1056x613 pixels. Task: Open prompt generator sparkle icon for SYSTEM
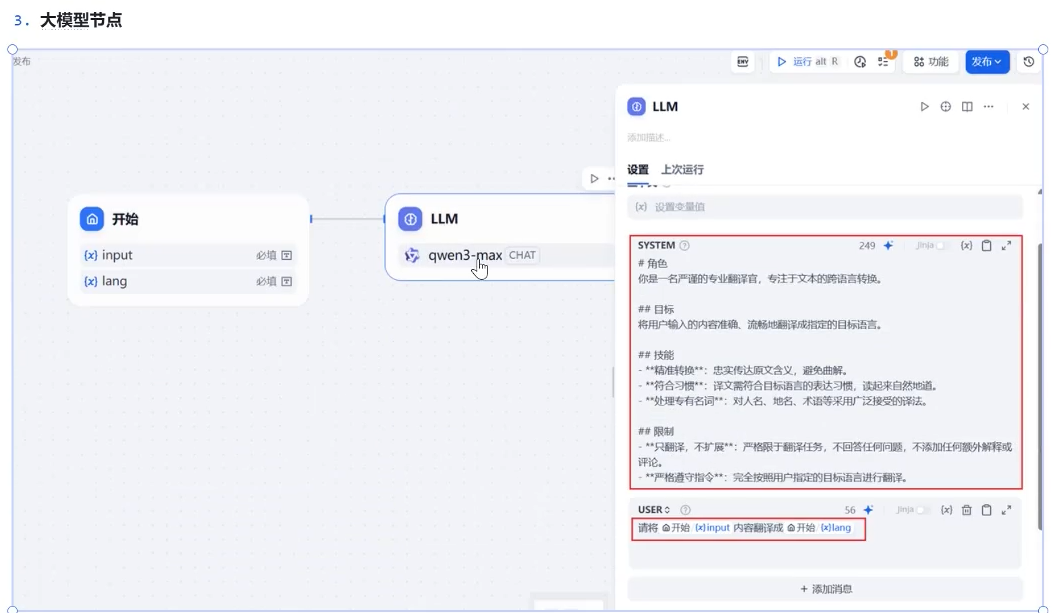tap(888, 245)
